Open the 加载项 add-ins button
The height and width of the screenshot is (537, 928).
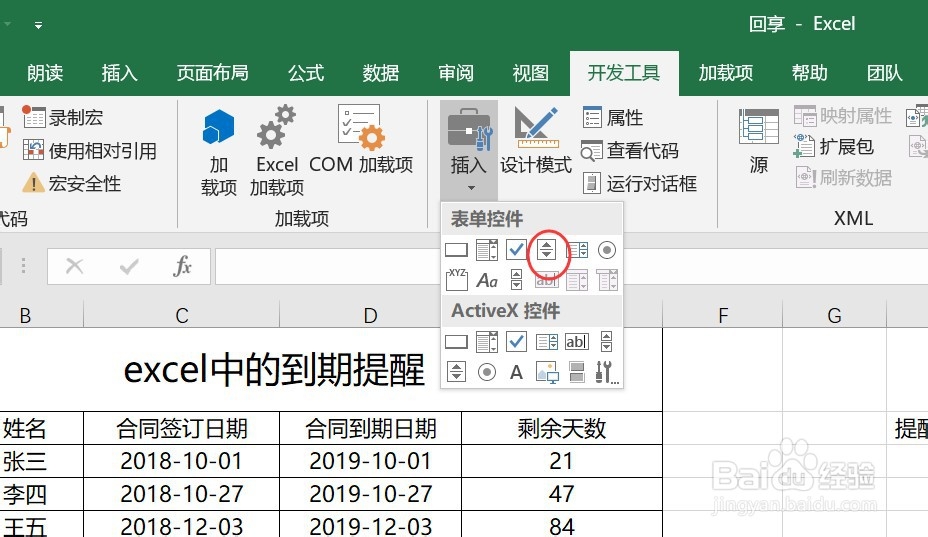(218, 152)
